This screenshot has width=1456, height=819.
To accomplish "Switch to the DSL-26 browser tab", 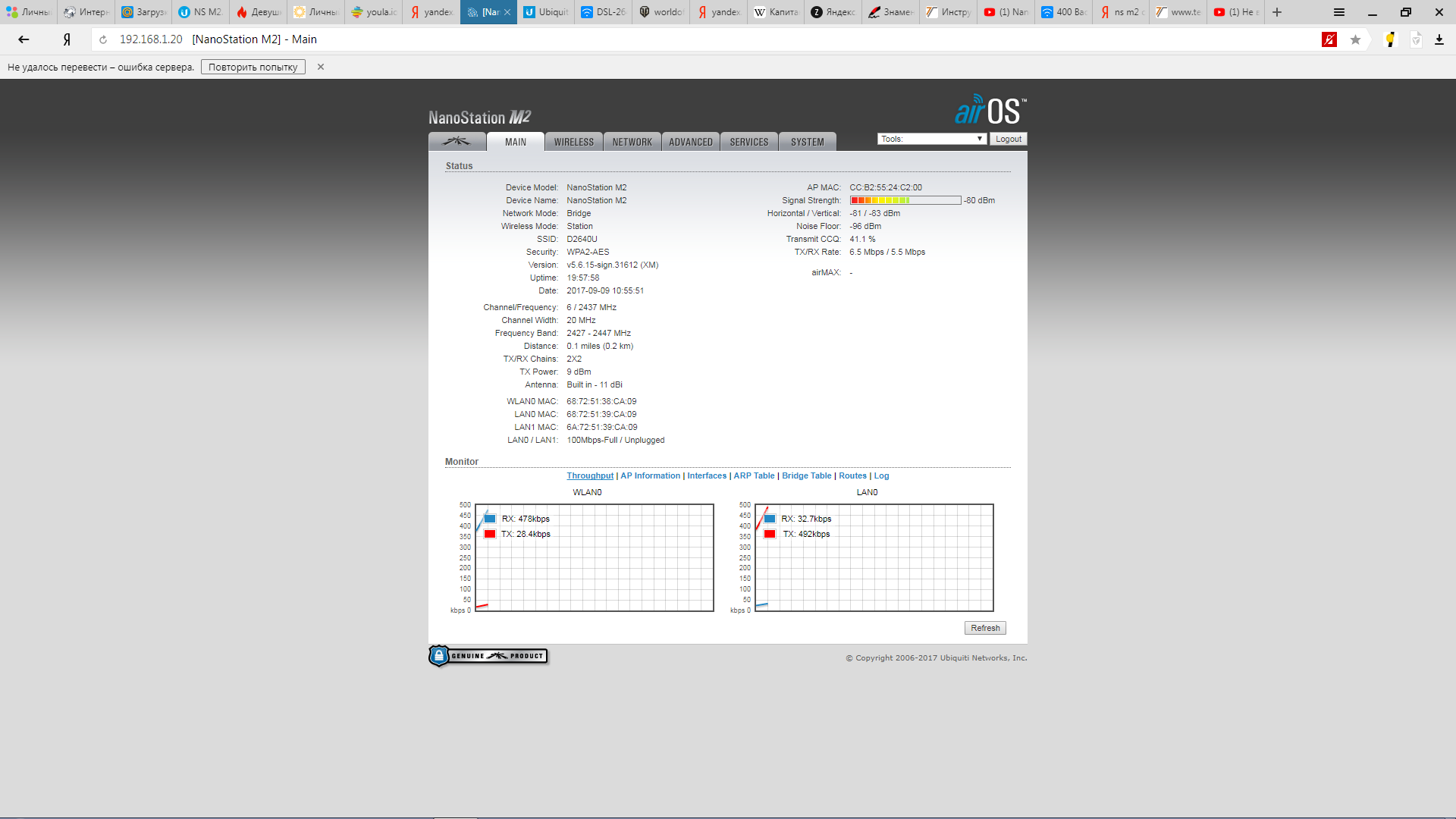I will (x=604, y=12).
